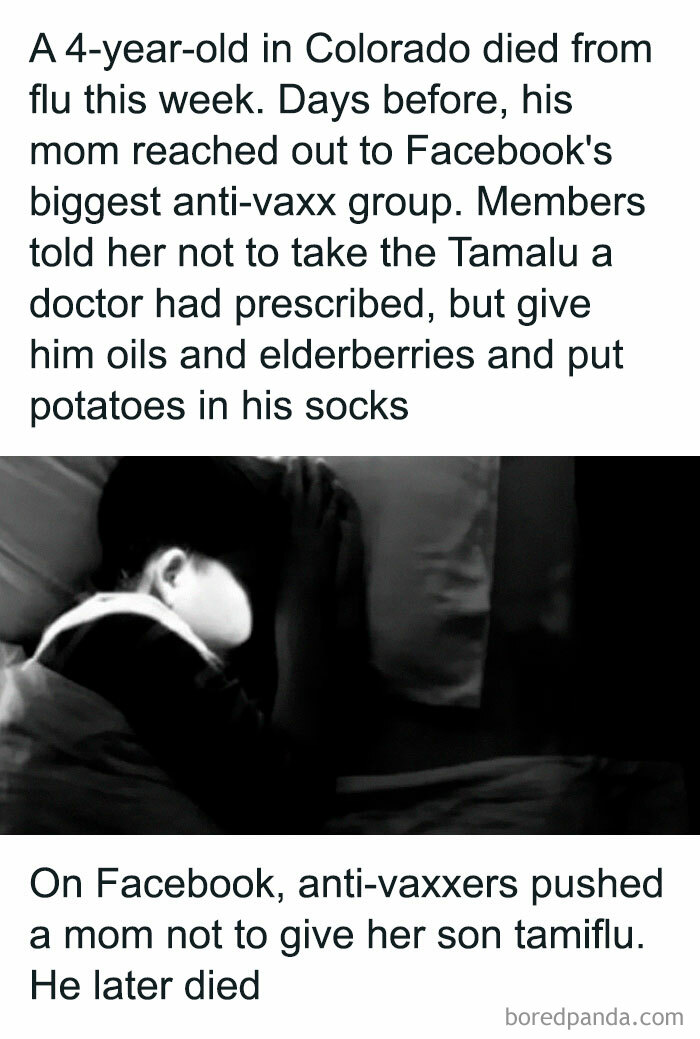Click the word 'Facebook's' in top paragraph

508,151
